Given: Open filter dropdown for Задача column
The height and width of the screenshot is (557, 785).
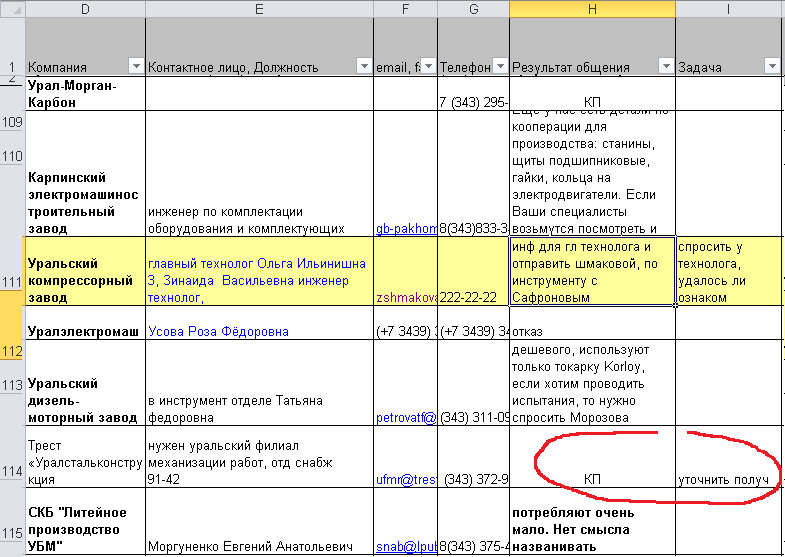Looking at the screenshot, I should pos(771,66).
